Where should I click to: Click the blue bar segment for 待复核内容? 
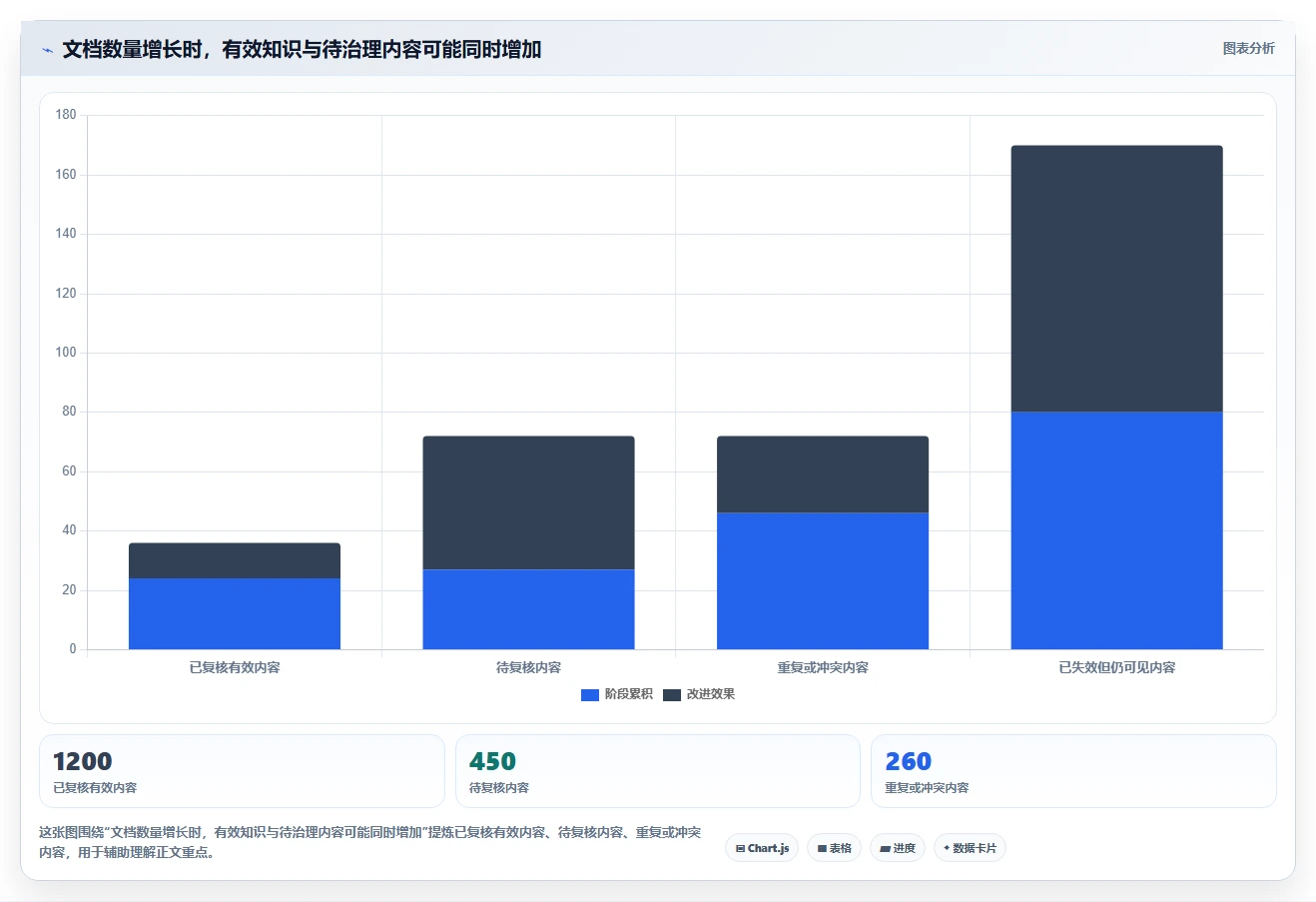528,609
